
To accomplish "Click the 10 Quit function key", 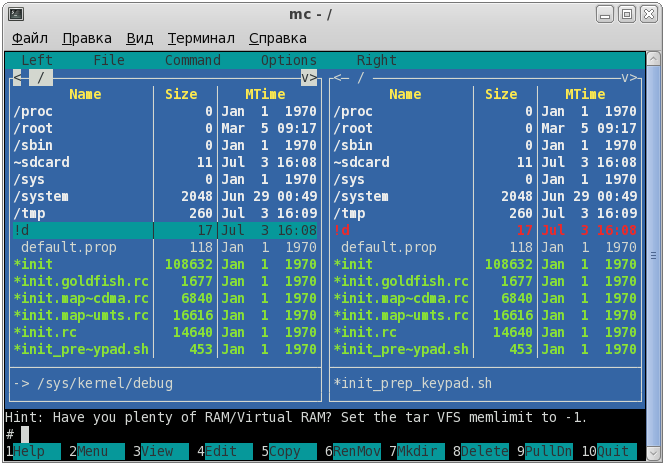I will click(609, 451).
